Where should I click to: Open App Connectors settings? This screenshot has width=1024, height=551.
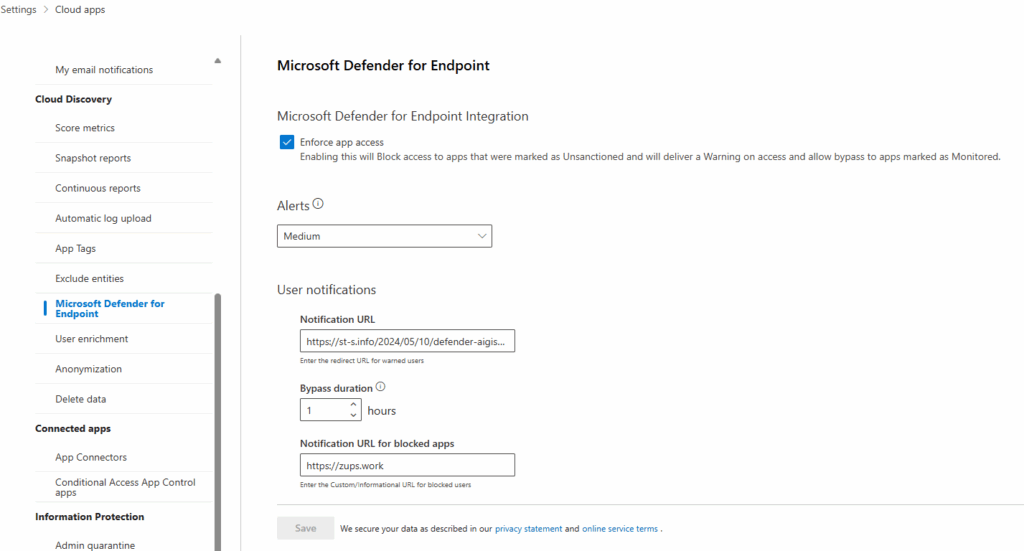(x=91, y=457)
